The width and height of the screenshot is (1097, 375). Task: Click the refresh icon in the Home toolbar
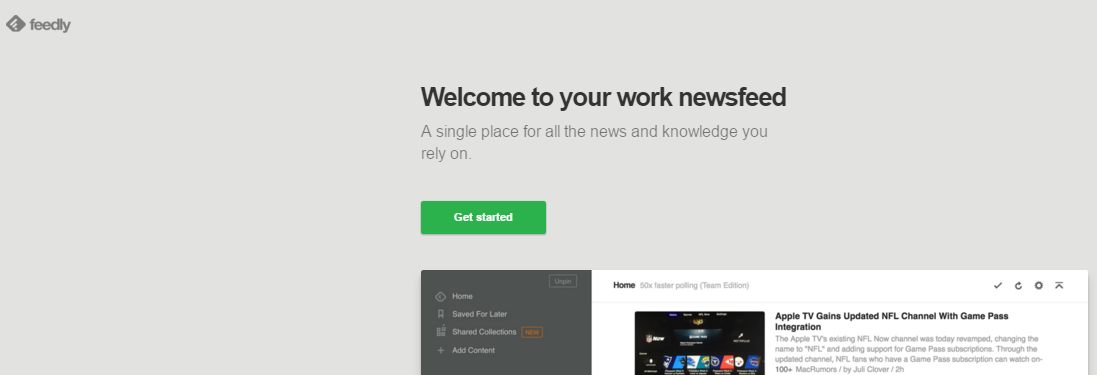[x=1019, y=285]
